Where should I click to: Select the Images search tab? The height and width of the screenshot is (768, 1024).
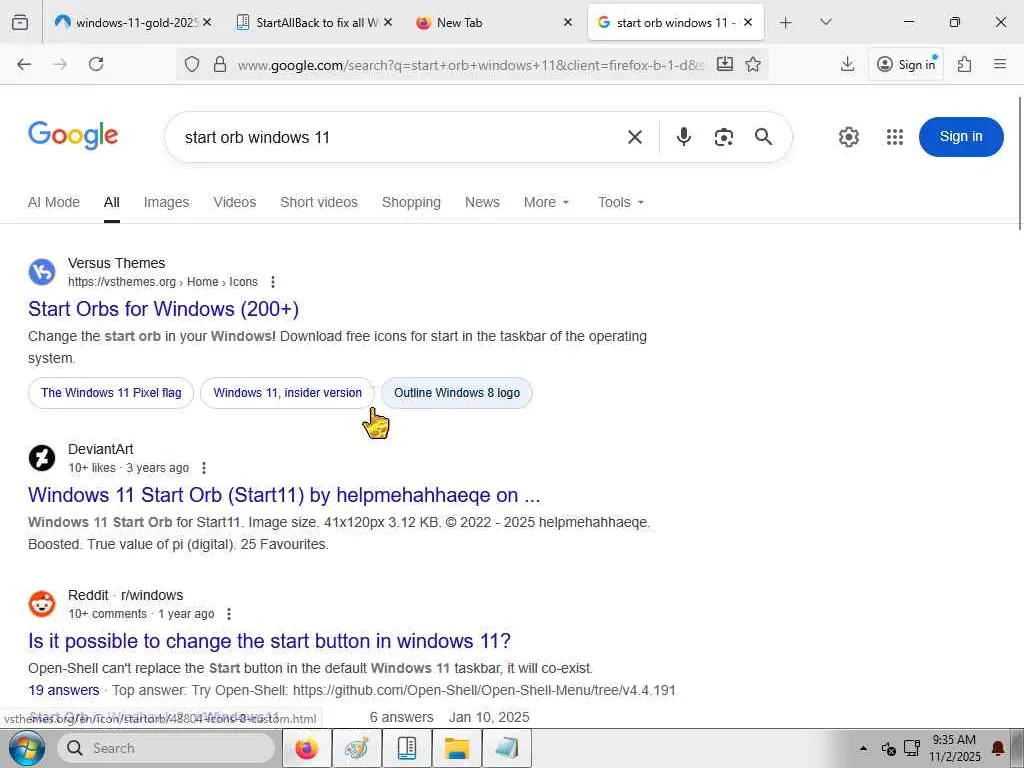[x=167, y=202]
